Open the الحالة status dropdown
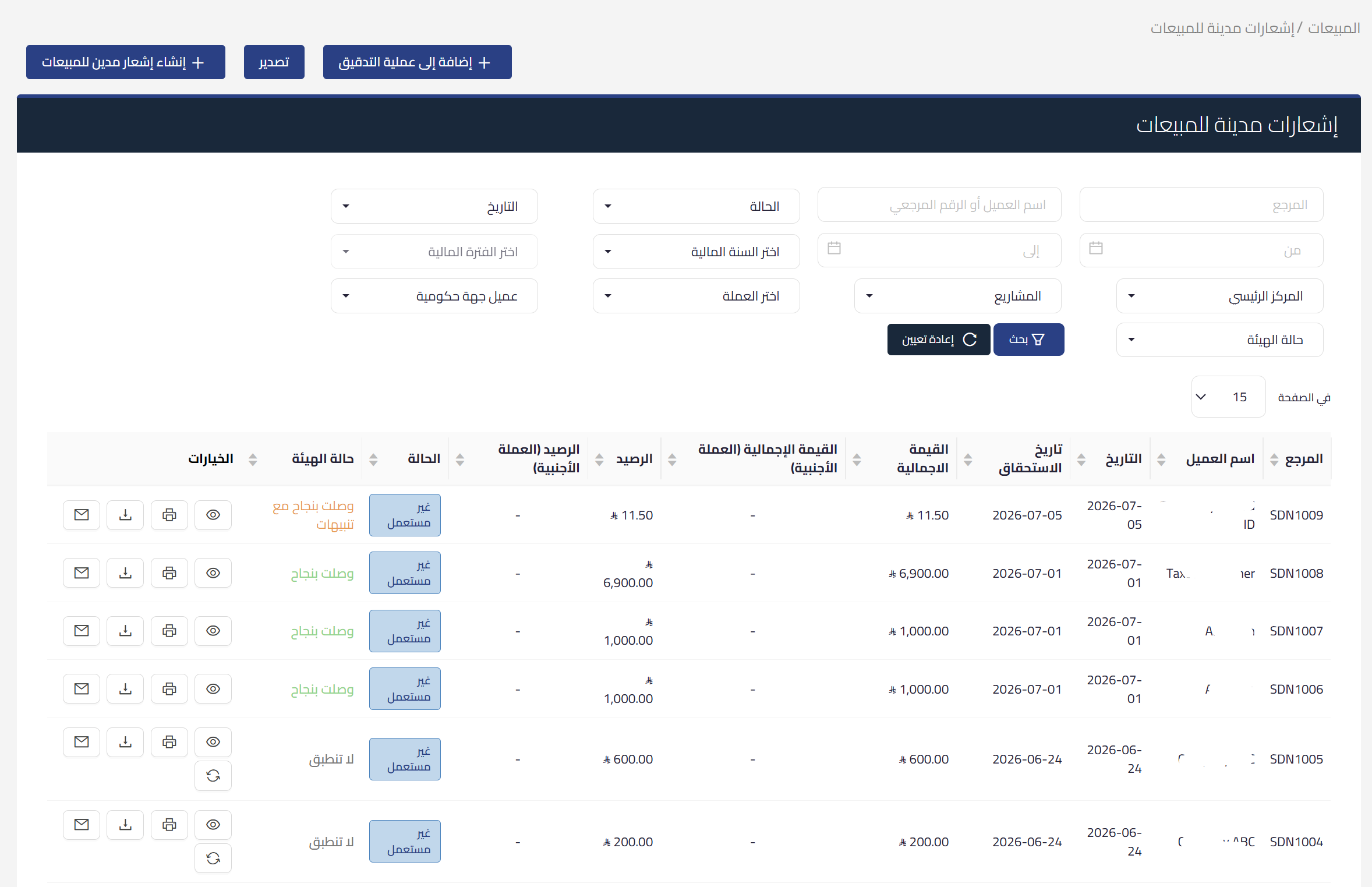1372x887 pixels. (696, 206)
